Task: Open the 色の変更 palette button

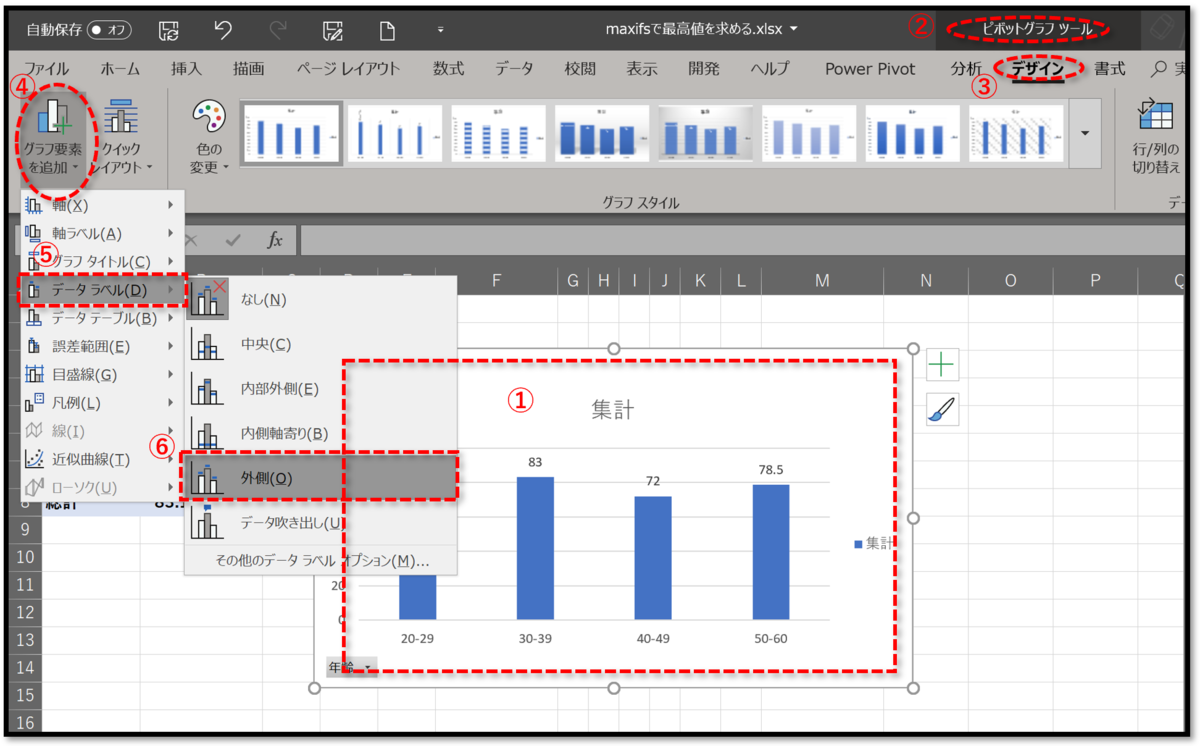Action: point(209,138)
